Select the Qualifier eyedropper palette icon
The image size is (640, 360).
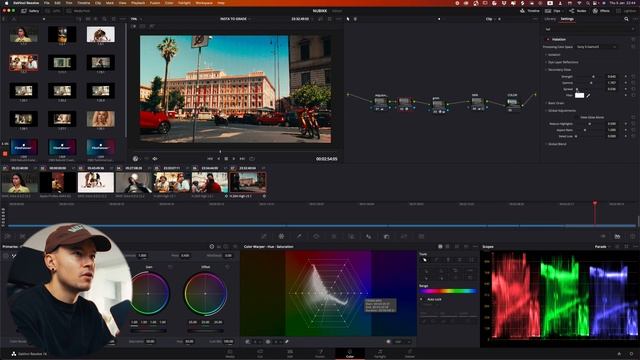point(299,236)
